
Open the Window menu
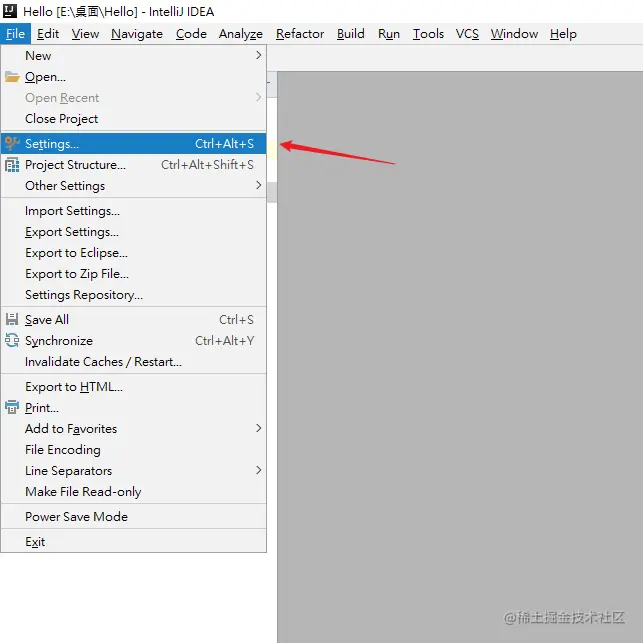click(x=514, y=34)
